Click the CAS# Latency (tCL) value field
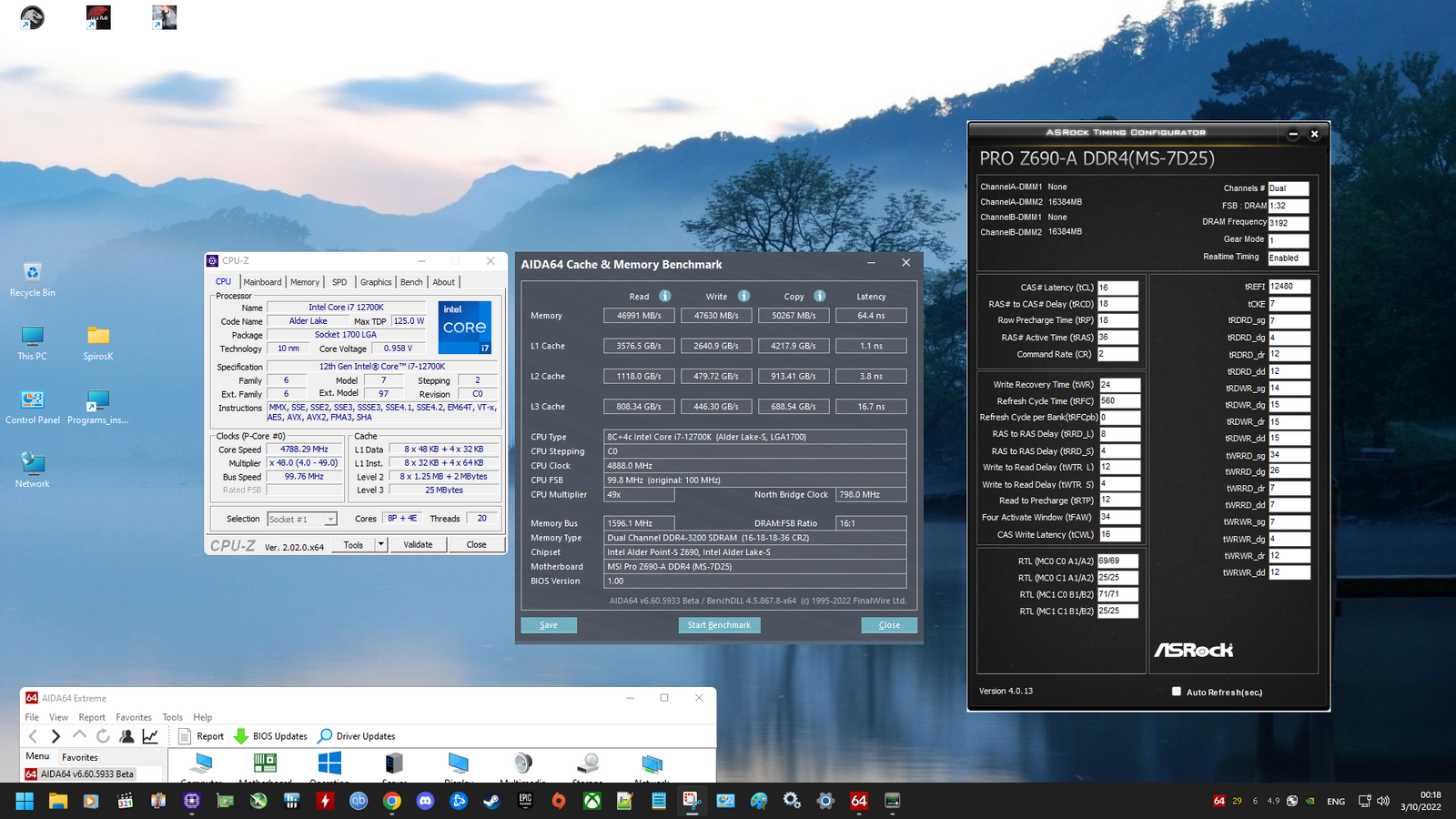Viewport: 1456px width, 819px height. coord(1117,288)
